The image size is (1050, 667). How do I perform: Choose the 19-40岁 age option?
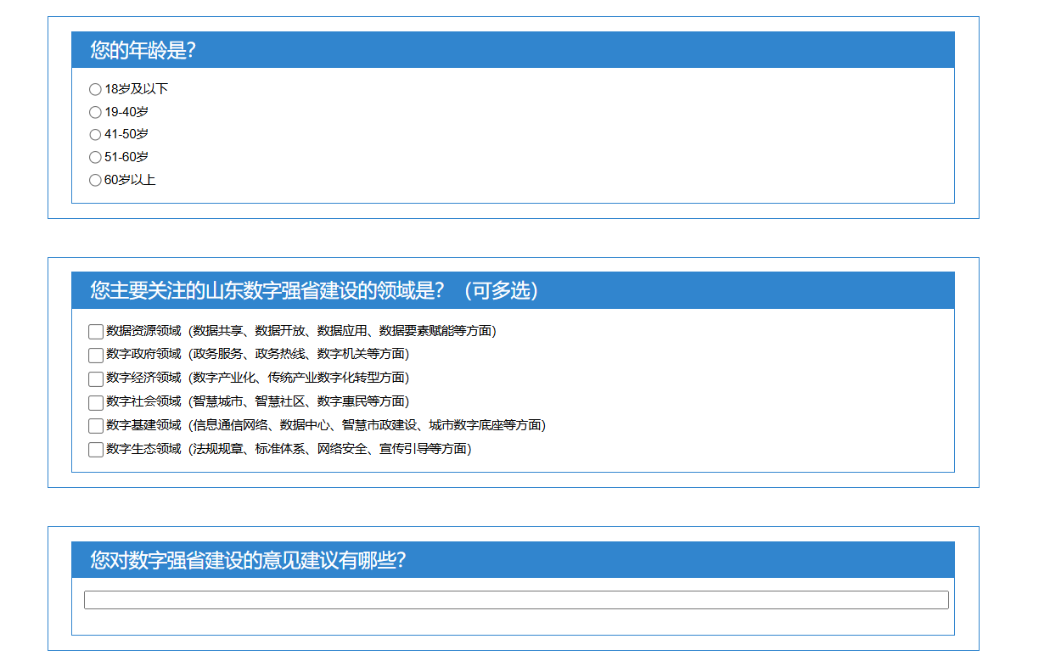coord(95,112)
